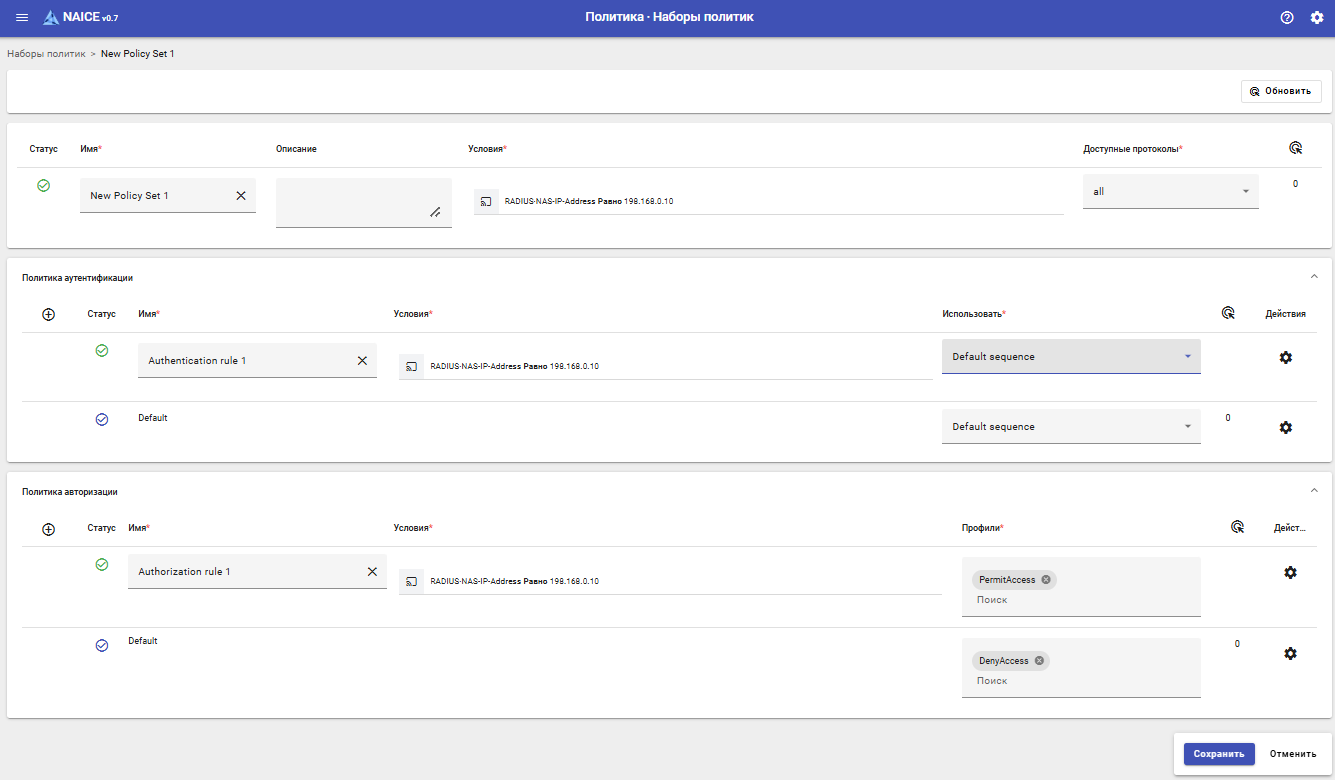The width and height of the screenshot is (1335, 780).
Task: Click the Сохранить button
Action: tap(1218, 754)
